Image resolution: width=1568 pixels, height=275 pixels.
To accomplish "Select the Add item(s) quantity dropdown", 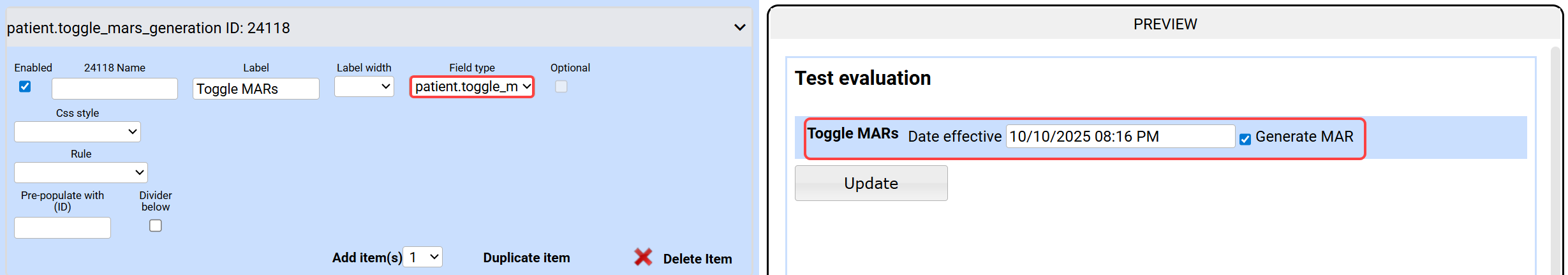I will [424, 257].
